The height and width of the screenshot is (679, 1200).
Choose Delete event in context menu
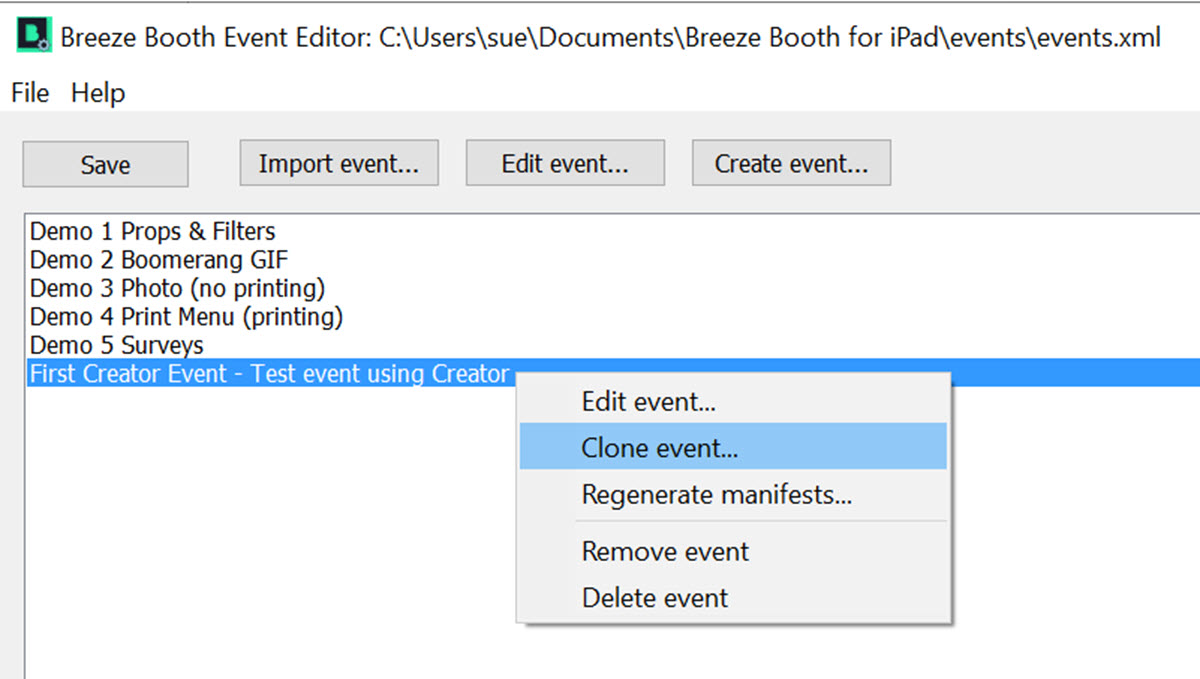[733, 598]
